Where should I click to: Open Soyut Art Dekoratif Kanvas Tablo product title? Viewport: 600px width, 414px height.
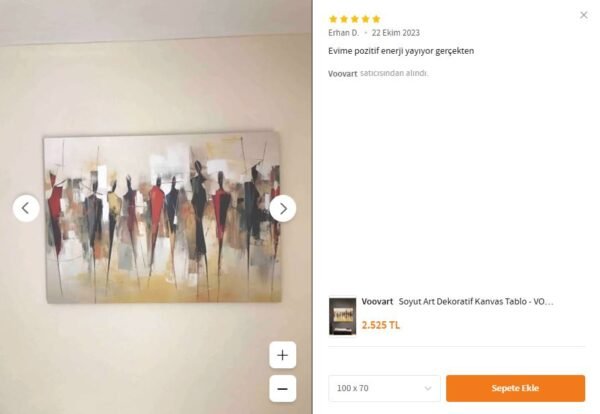pyautogui.click(x=476, y=302)
